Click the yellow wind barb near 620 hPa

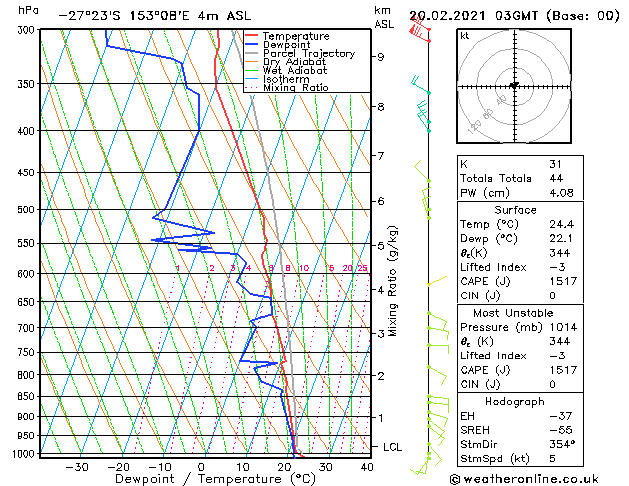(x=437, y=280)
